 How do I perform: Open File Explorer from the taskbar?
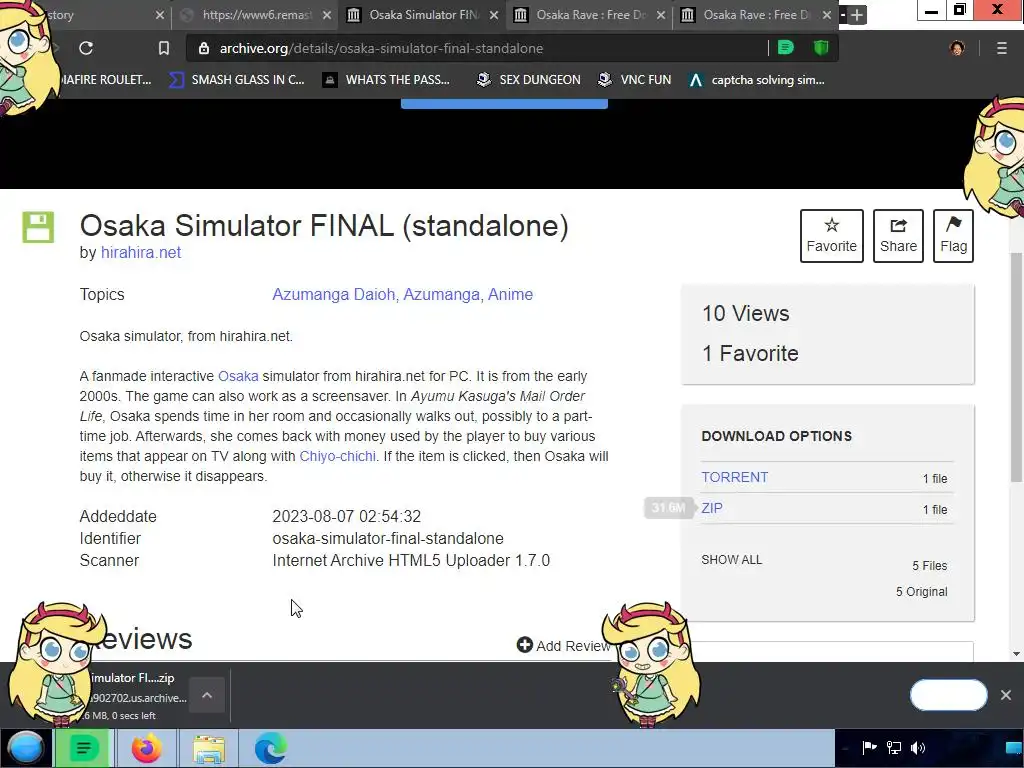[208, 748]
